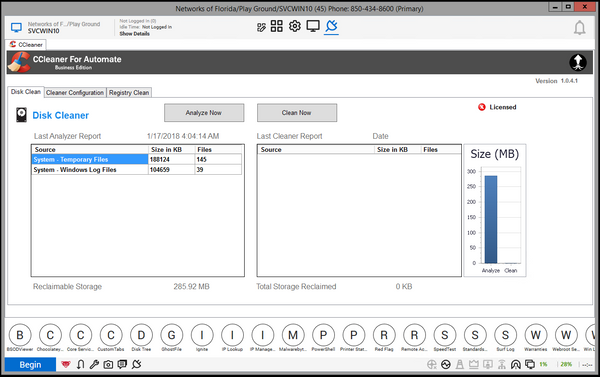Click the red heart icon beside Begin
600x377 pixels.
[x=66, y=364]
